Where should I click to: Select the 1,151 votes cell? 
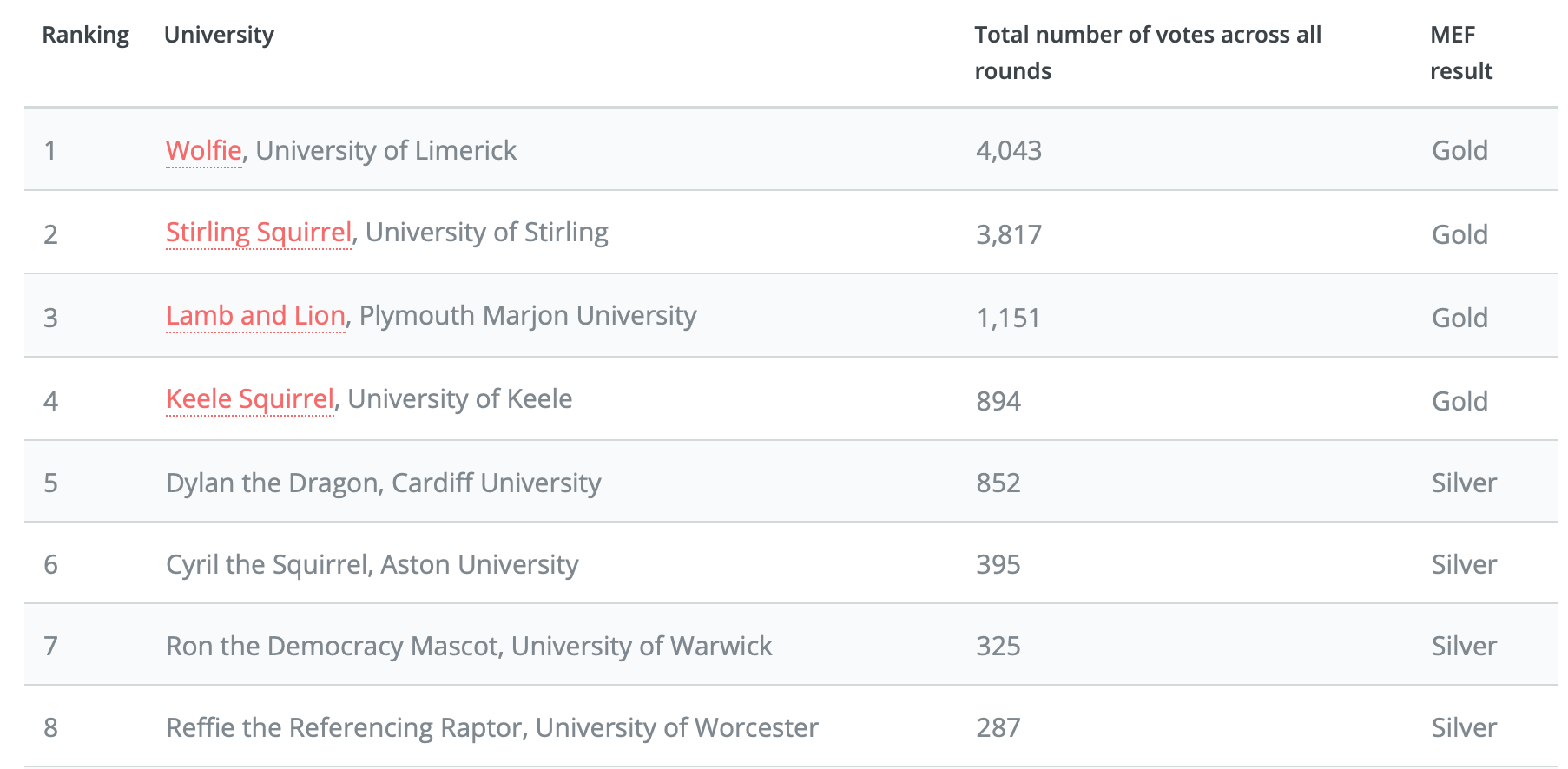pyautogui.click(x=1007, y=318)
